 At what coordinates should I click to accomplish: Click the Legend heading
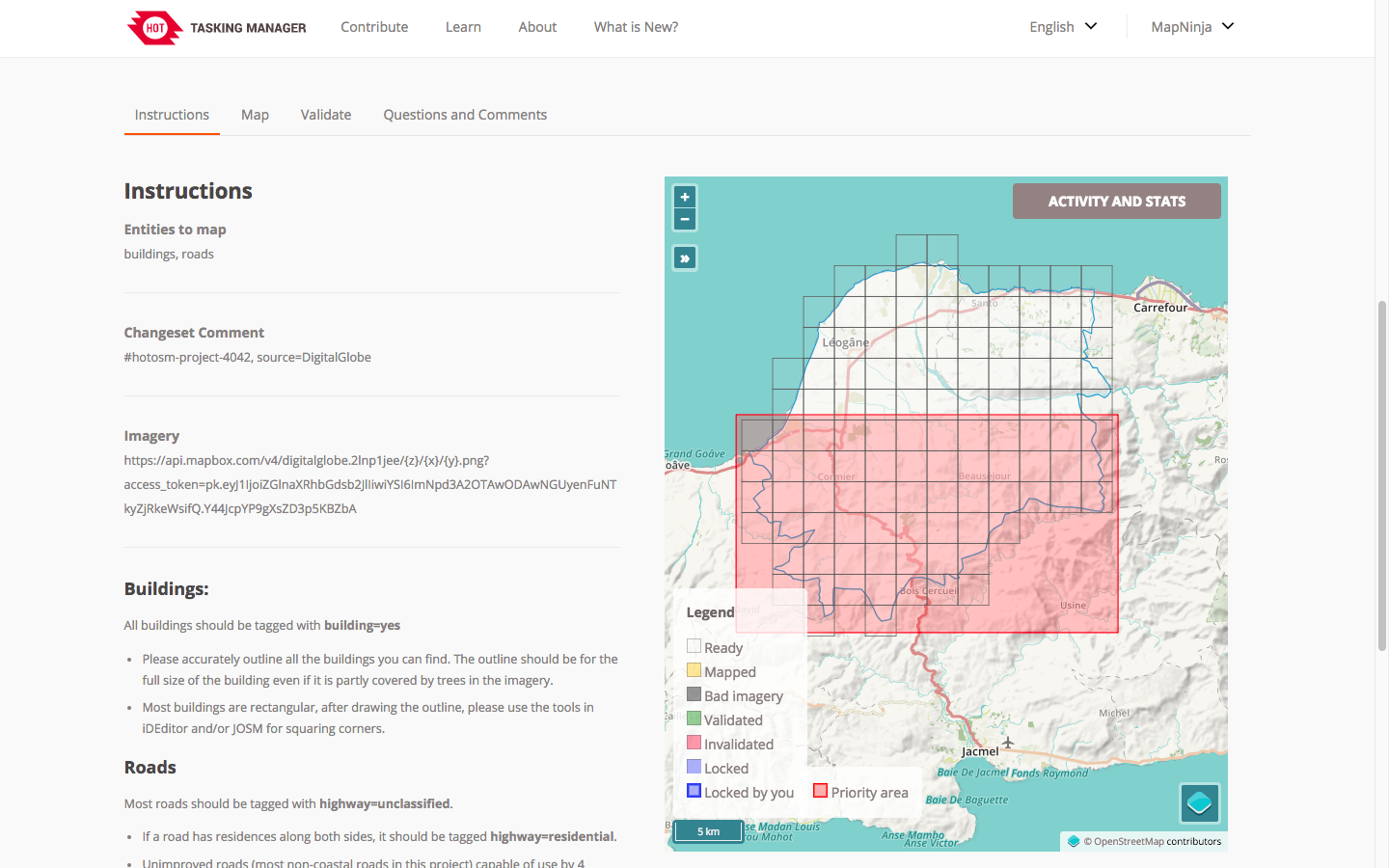(x=710, y=612)
